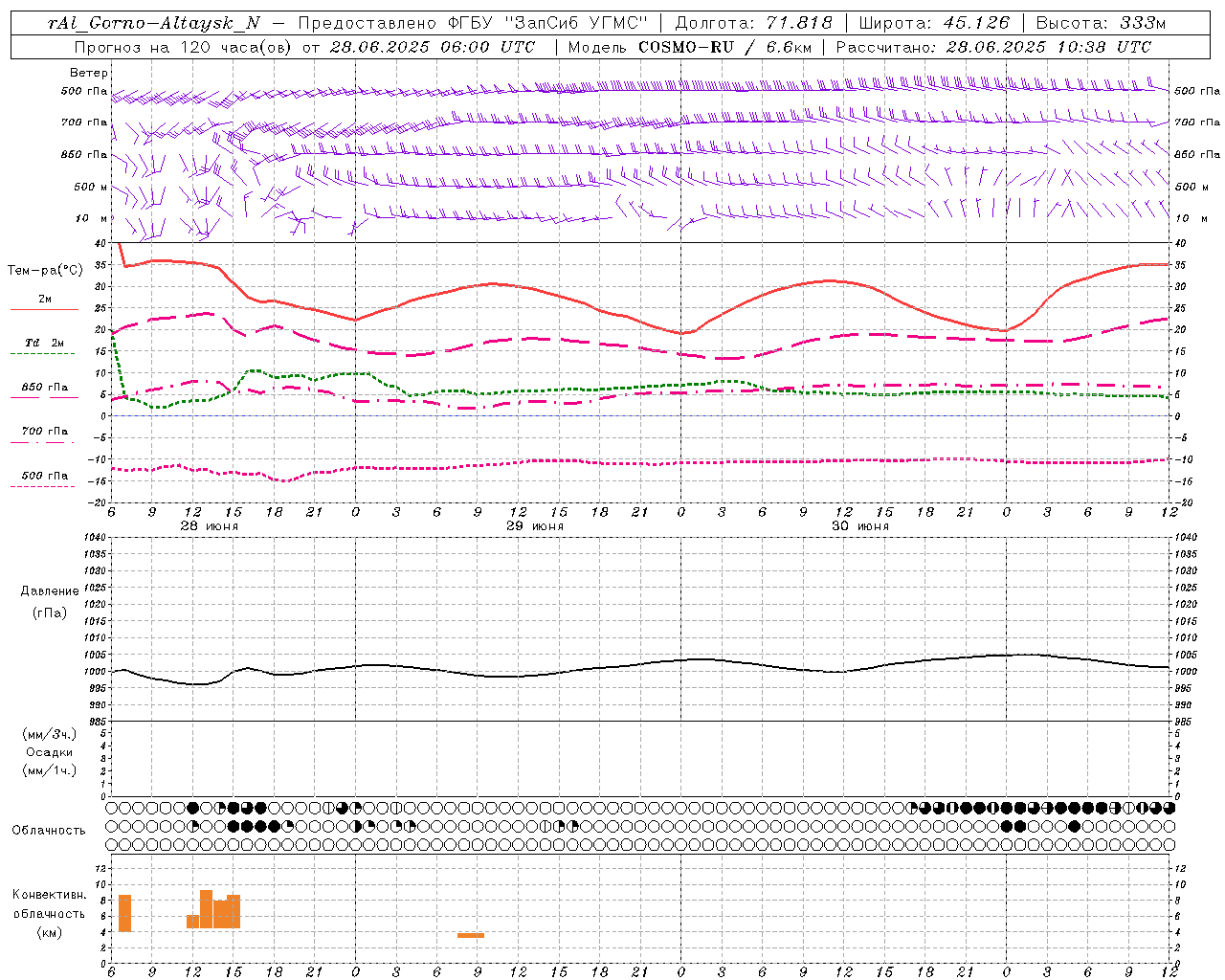Click the '29 июня' date label
Image resolution: width=1225 pixels, height=980 pixels.
click(x=535, y=526)
